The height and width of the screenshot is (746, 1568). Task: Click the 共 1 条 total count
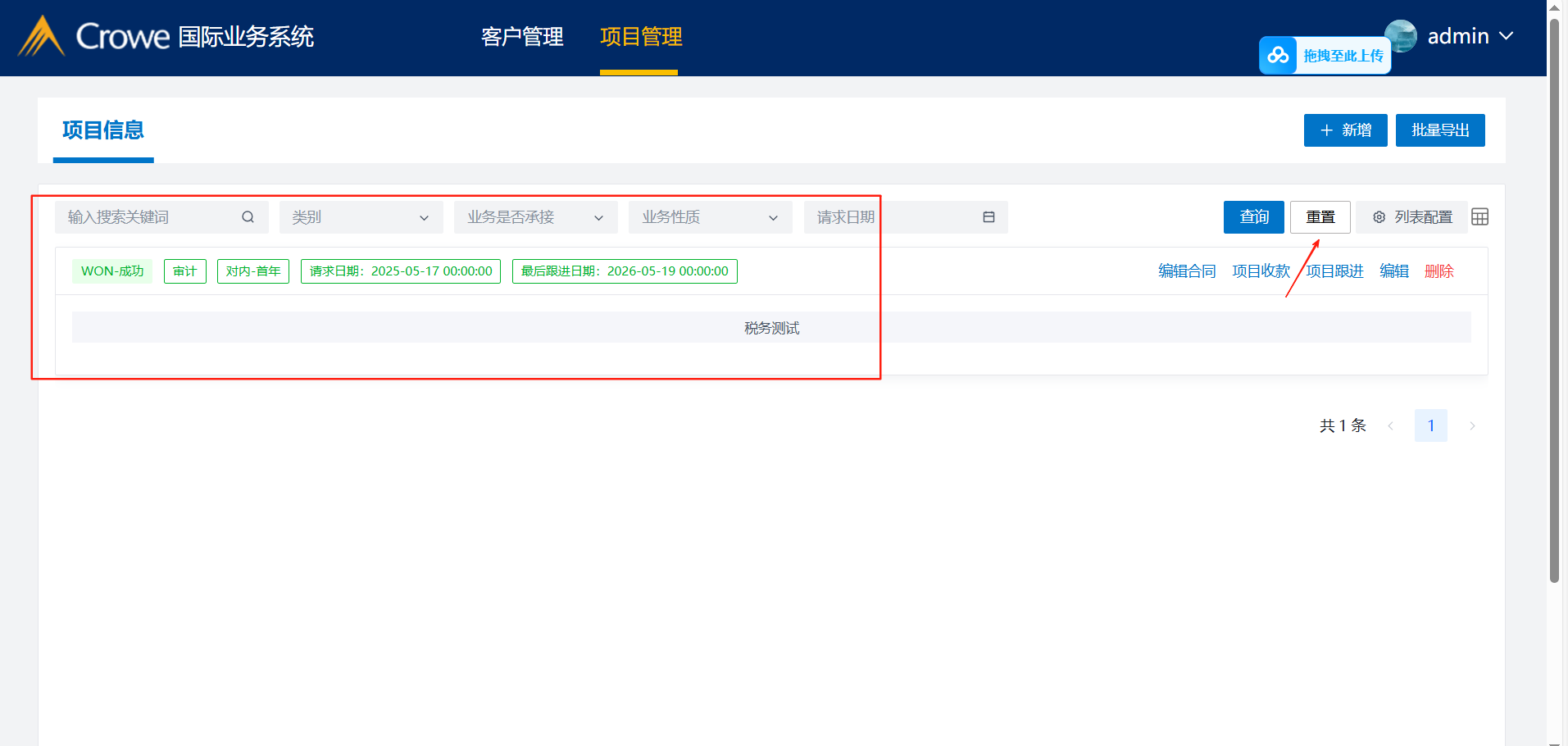pyautogui.click(x=1343, y=425)
